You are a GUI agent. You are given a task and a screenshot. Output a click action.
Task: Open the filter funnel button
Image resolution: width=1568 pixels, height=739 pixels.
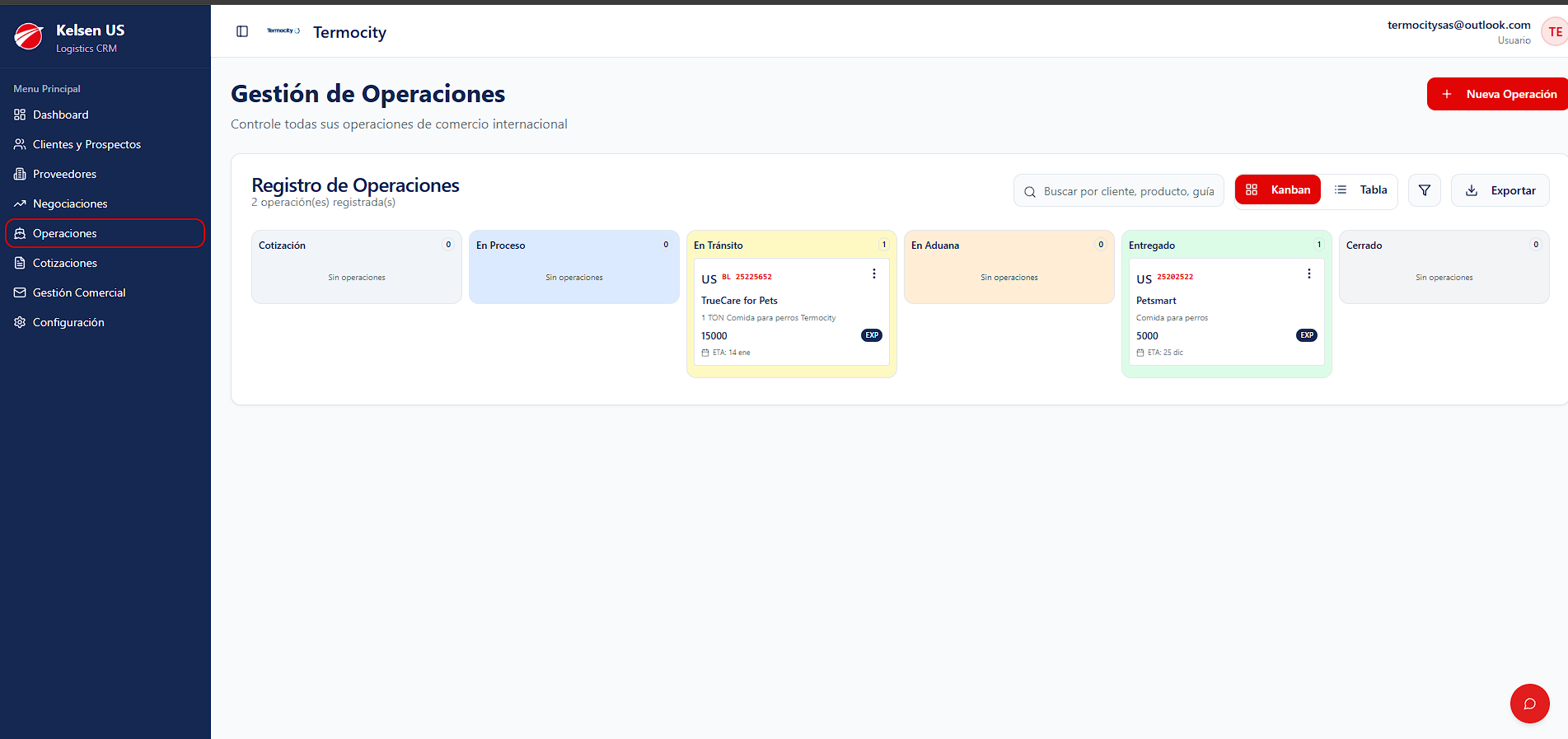click(x=1425, y=190)
